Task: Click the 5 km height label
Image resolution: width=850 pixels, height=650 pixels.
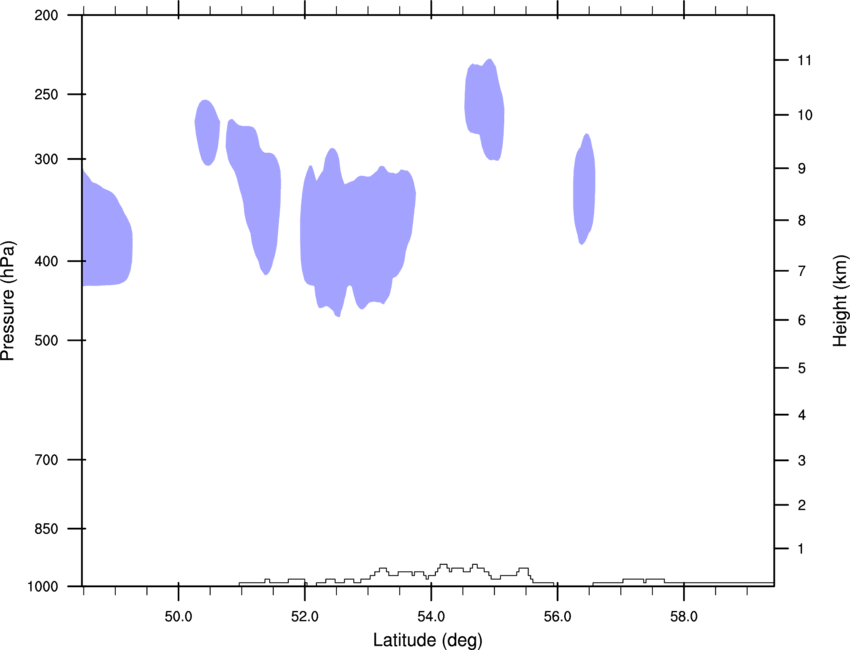Action: pyautogui.click(x=801, y=368)
